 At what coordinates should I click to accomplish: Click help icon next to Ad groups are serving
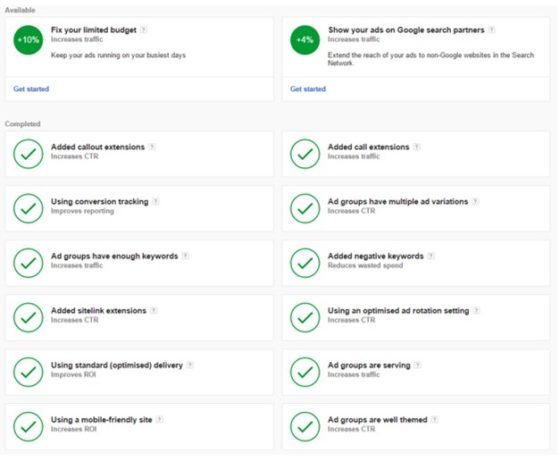(x=418, y=365)
